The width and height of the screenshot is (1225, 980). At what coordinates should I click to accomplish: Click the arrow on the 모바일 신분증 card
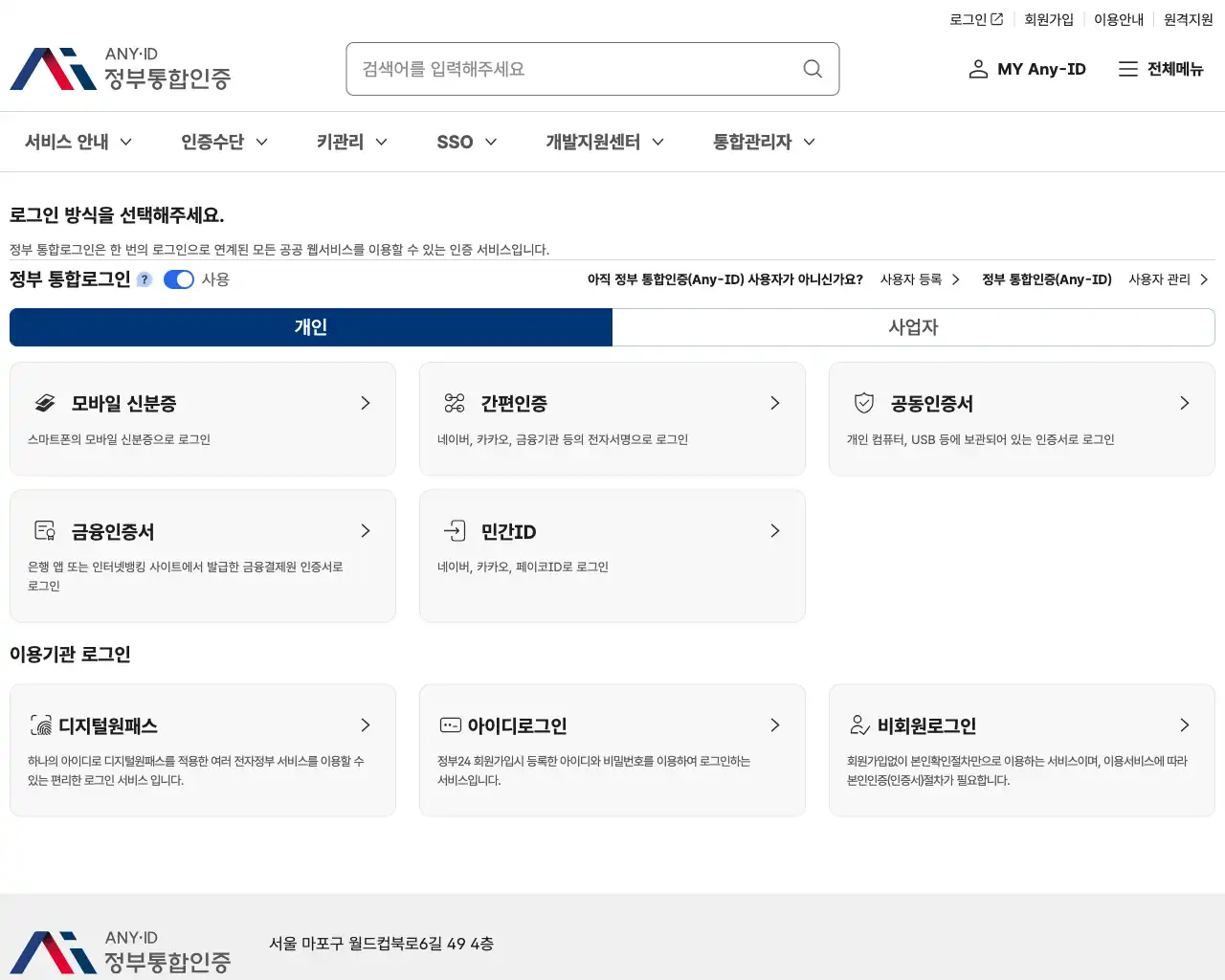pos(366,403)
